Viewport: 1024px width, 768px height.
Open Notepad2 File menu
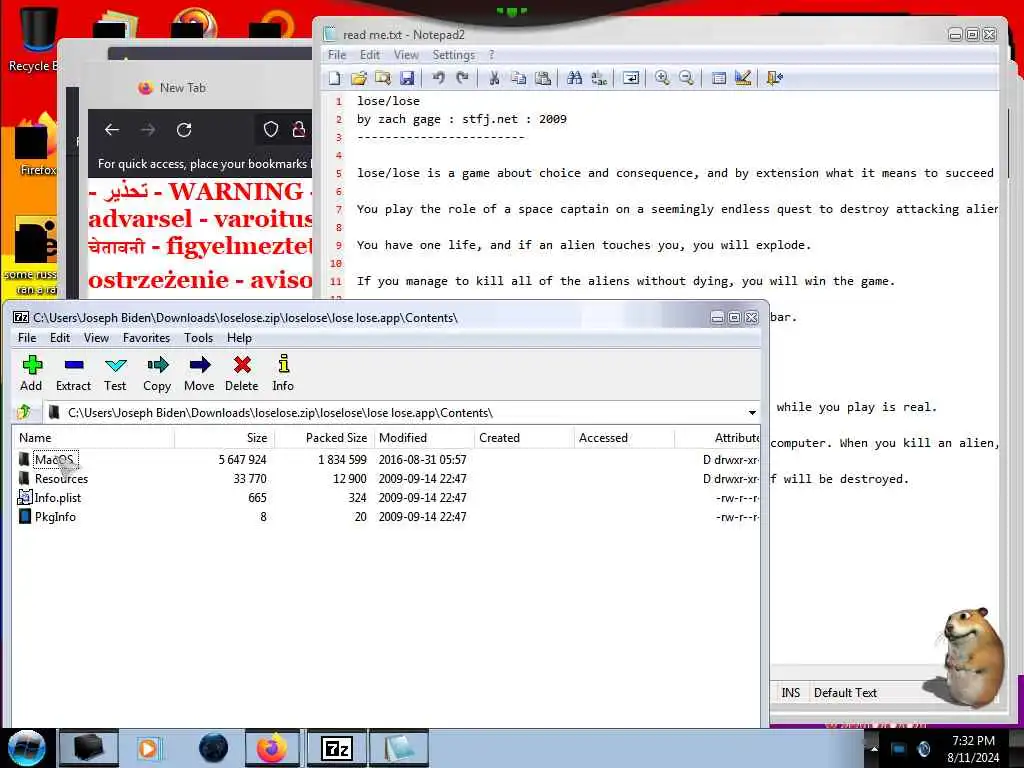[x=337, y=55]
